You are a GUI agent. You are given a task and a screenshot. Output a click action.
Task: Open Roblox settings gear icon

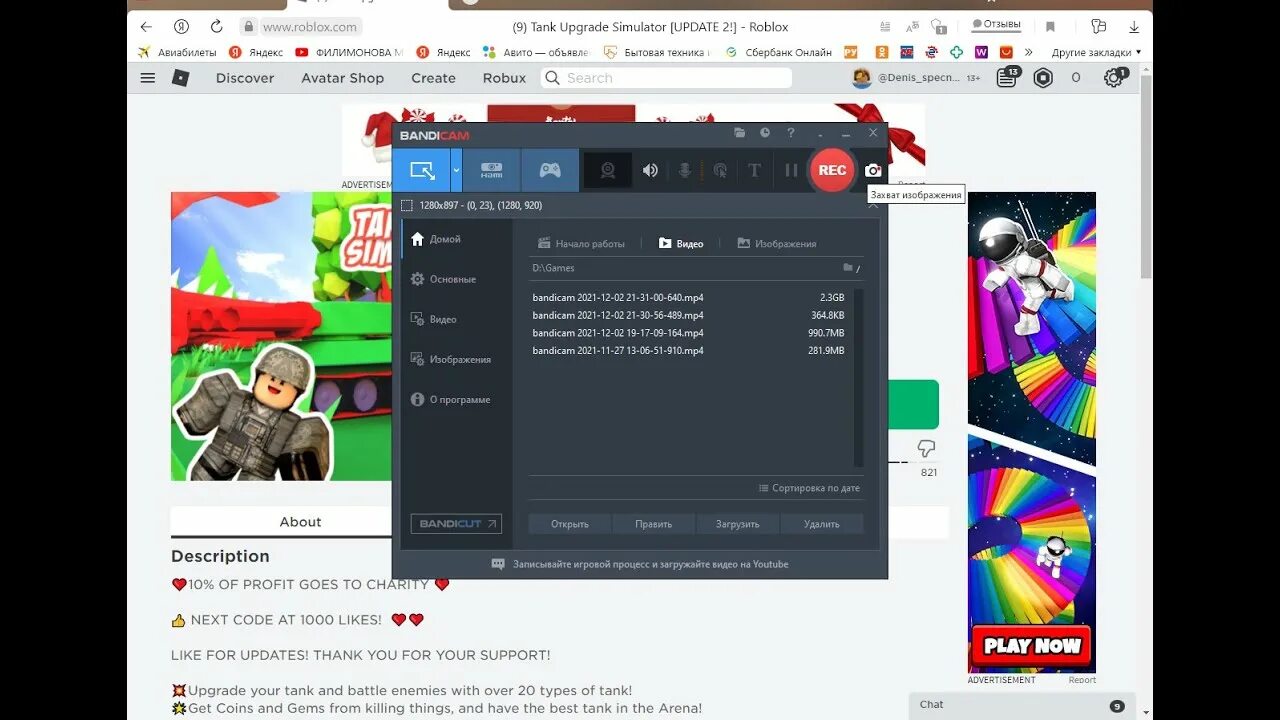[x=1113, y=77]
